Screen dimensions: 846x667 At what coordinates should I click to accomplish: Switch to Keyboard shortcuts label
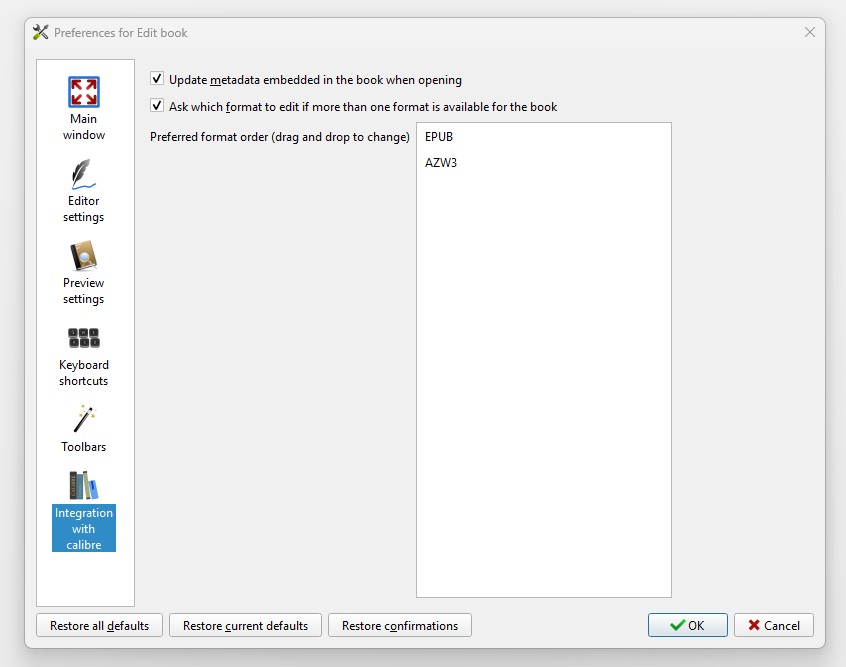[x=84, y=373]
